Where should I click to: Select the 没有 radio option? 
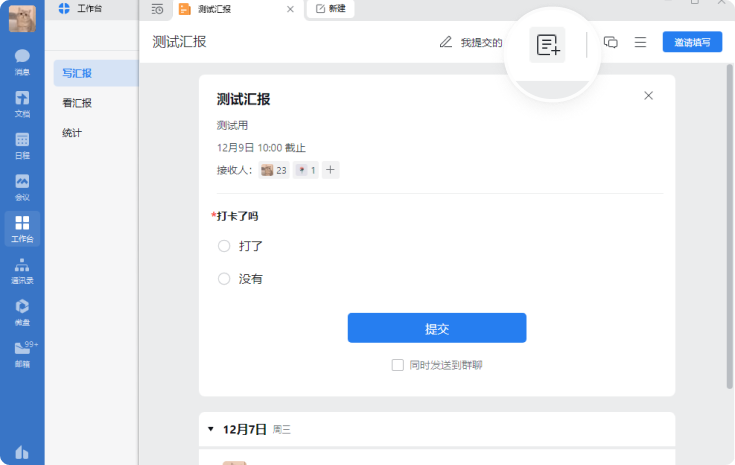(x=224, y=279)
